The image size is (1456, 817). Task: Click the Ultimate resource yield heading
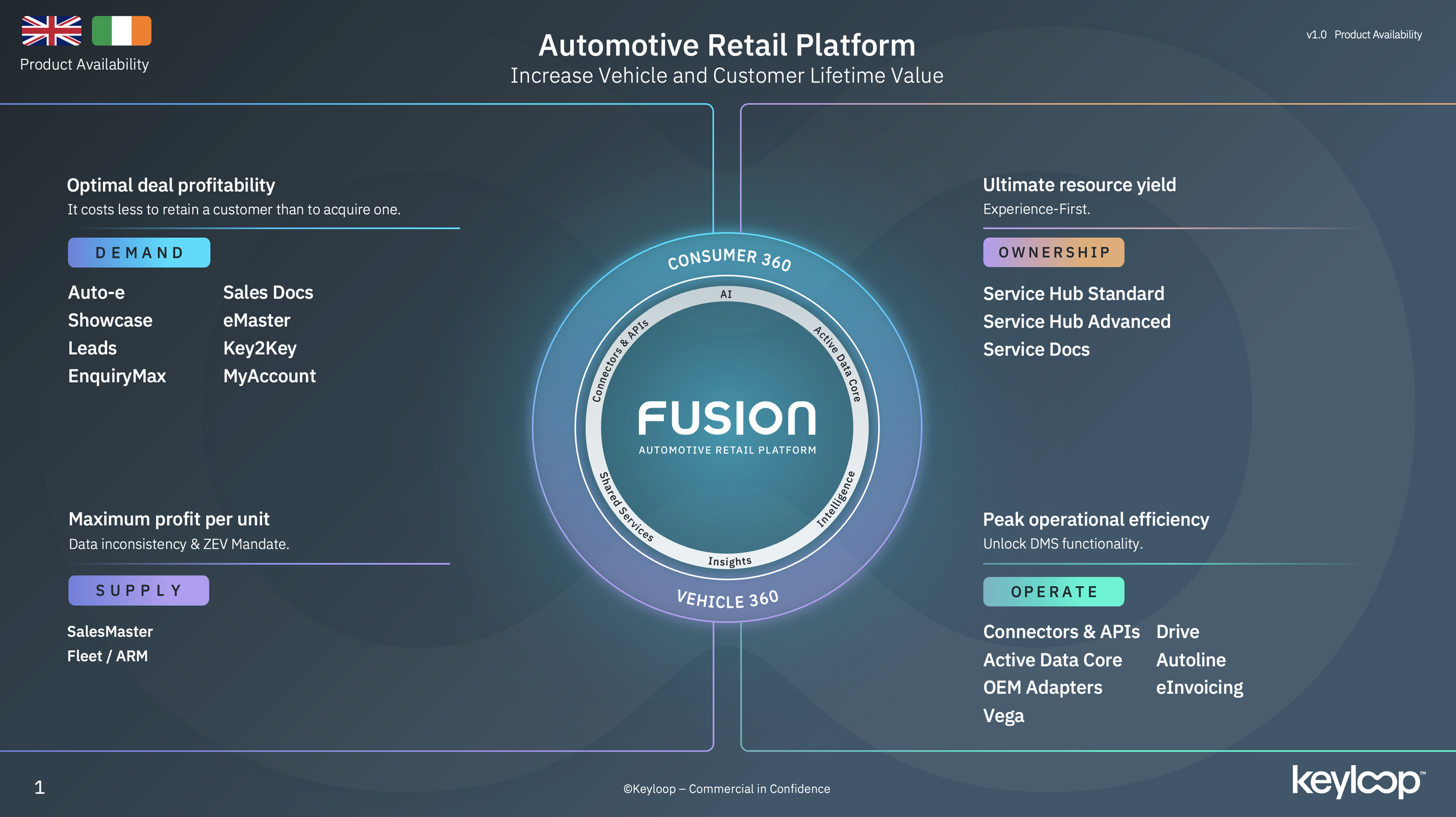pyautogui.click(x=1079, y=185)
